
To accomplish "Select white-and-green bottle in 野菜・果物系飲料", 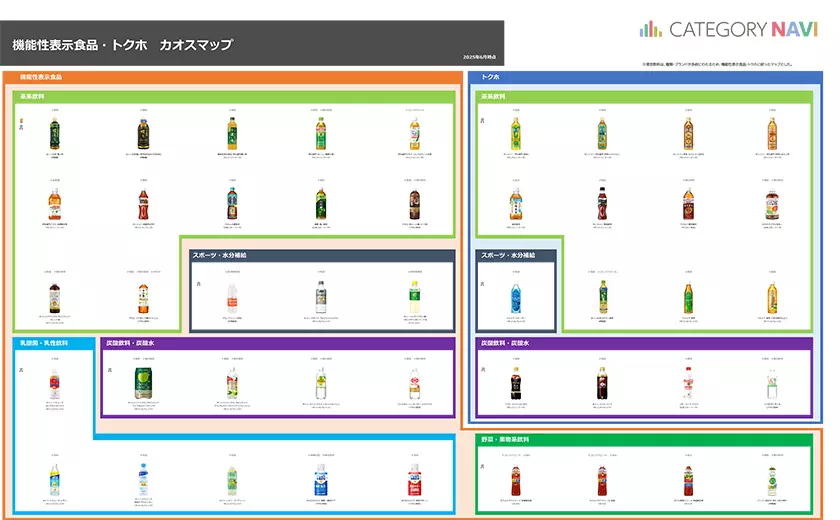I will [772, 481].
